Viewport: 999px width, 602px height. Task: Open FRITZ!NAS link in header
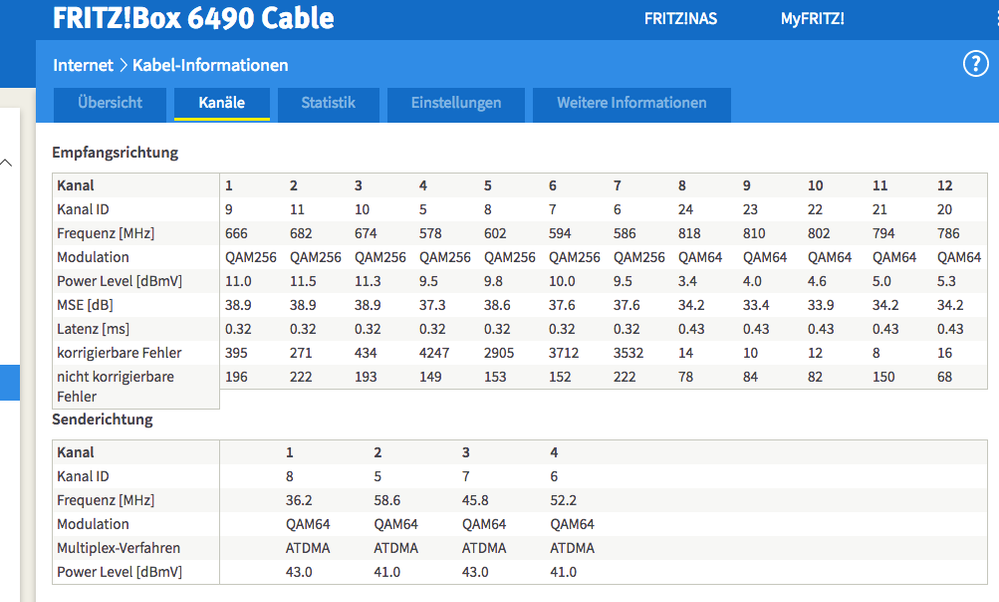click(680, 18)
